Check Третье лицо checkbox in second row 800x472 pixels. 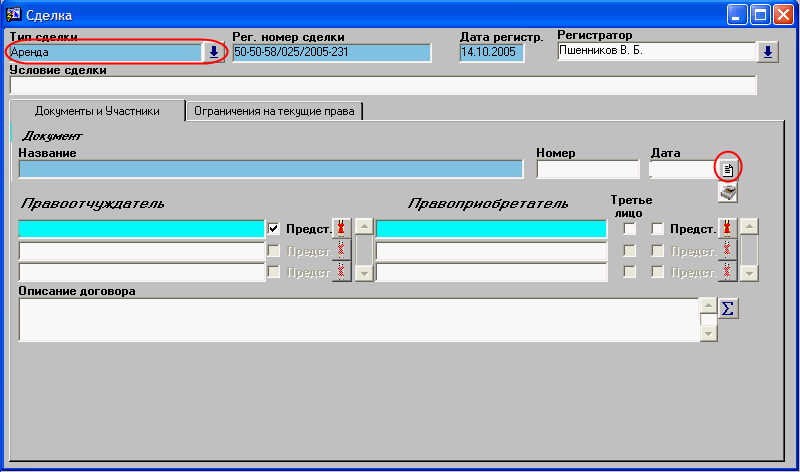[x=630, y=251]
